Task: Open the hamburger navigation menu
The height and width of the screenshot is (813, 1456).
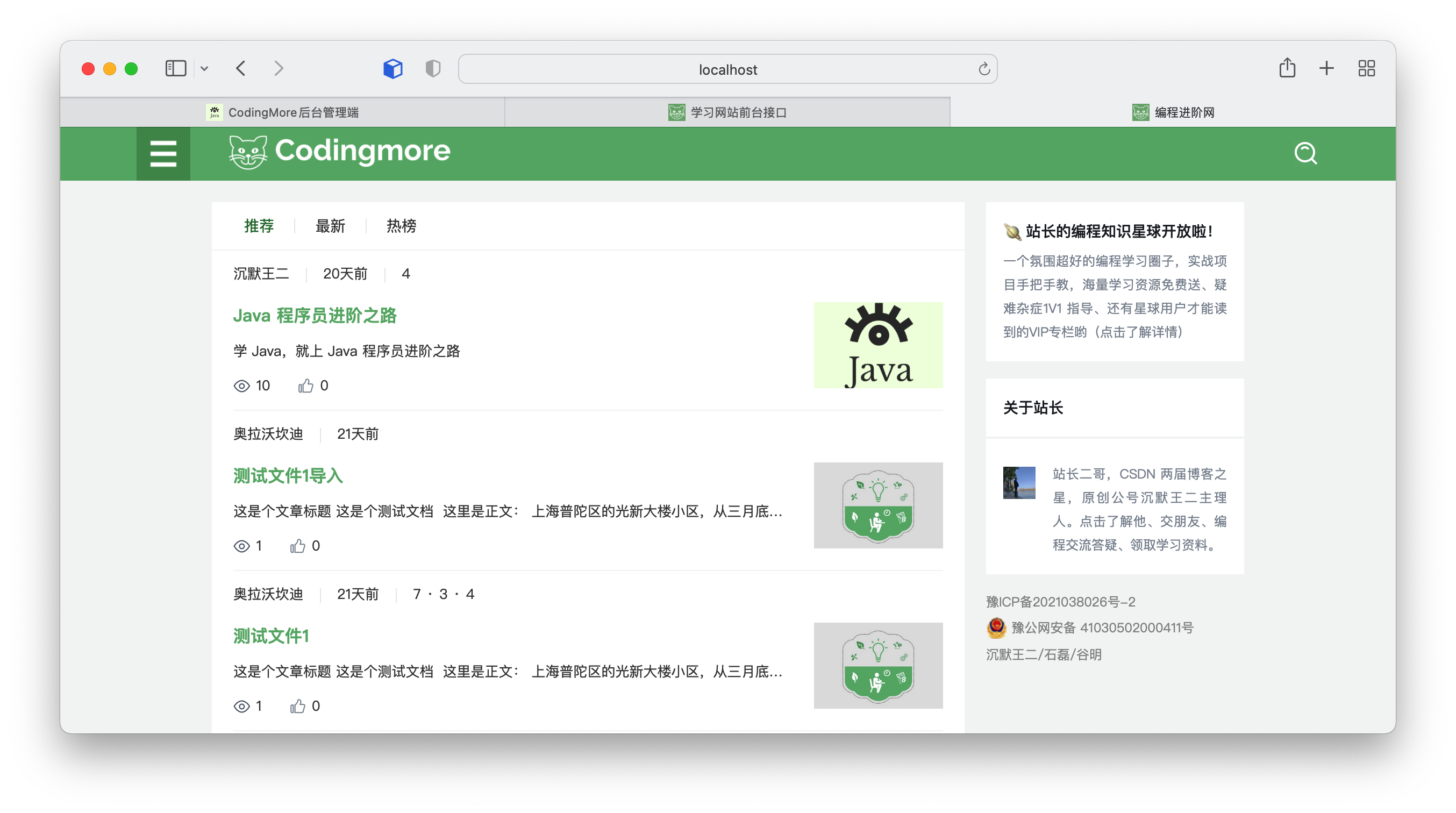Action: (x=163, y=154)
